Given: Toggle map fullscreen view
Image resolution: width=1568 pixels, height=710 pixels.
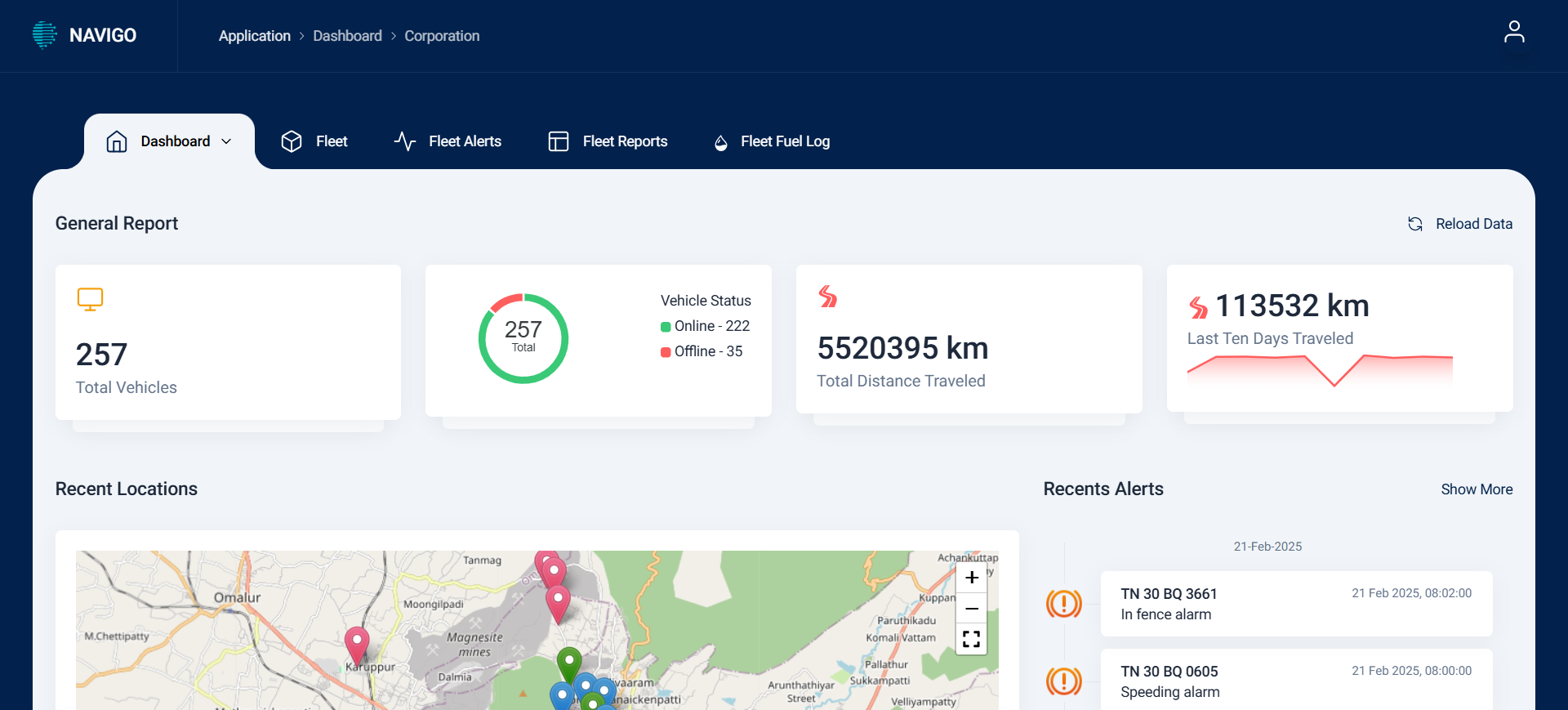Looking at the screenshot, I should click(x=971, y=639).
